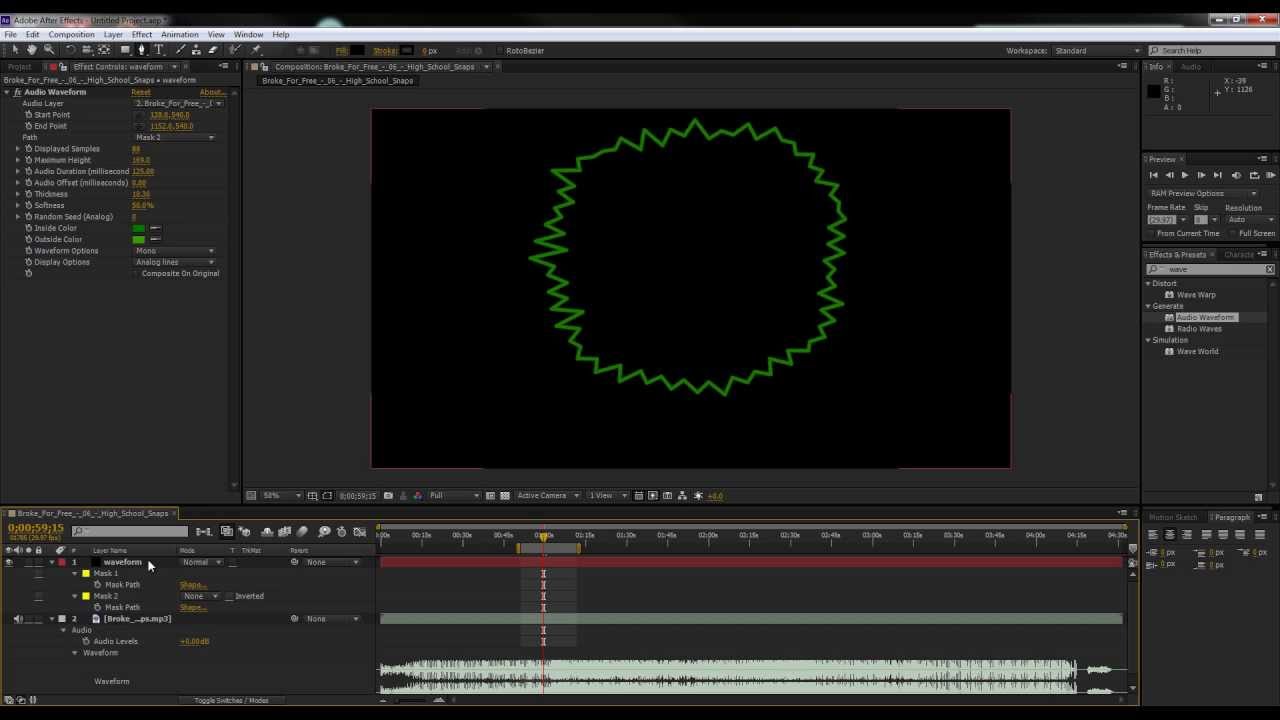Open the Animation menu
The height and width of the screenshot is (720, 1280).
pyautogui.click(x=180, y=35)
